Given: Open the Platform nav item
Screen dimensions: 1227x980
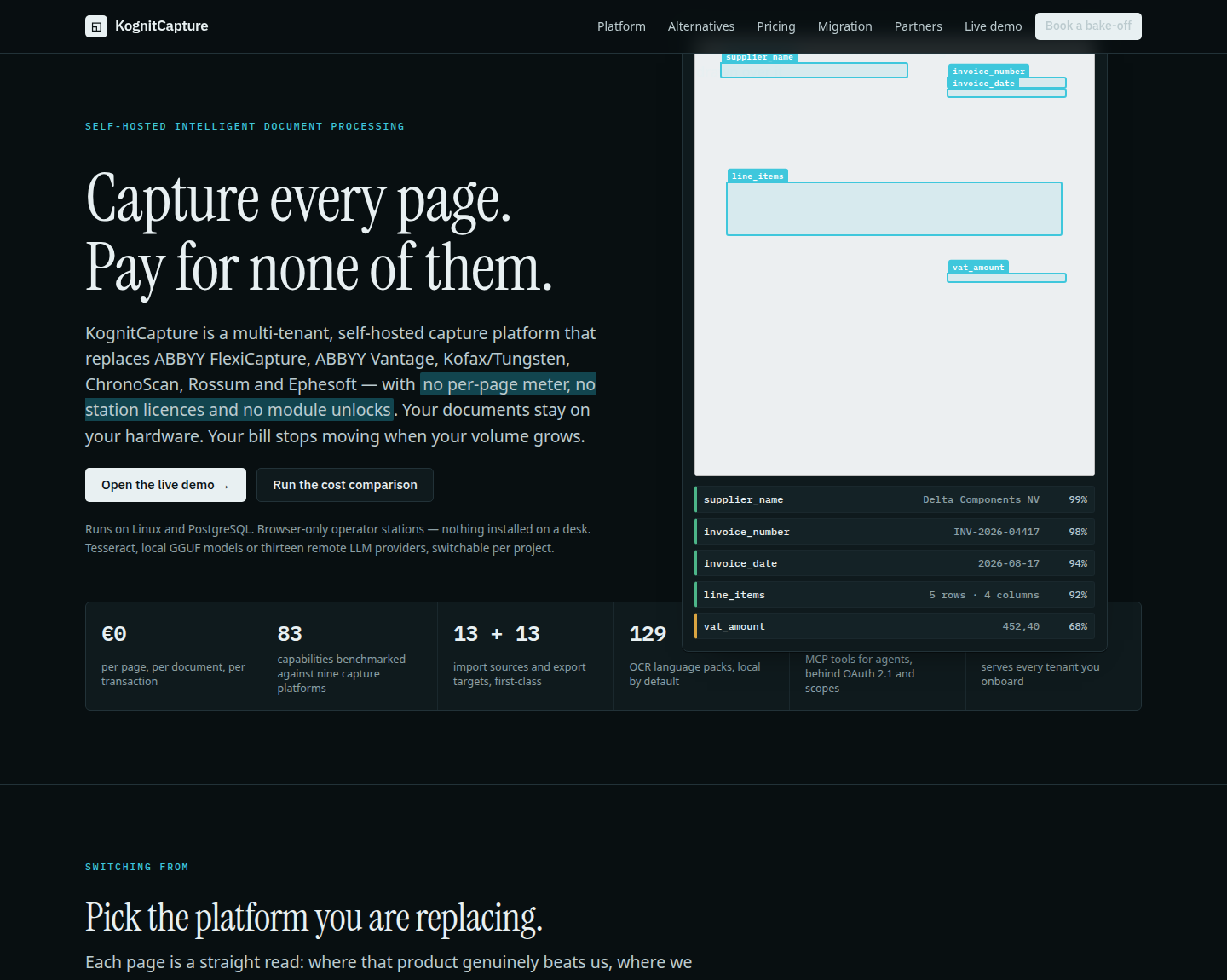Looking at the screenshot, I should click(x=621, y=26).
